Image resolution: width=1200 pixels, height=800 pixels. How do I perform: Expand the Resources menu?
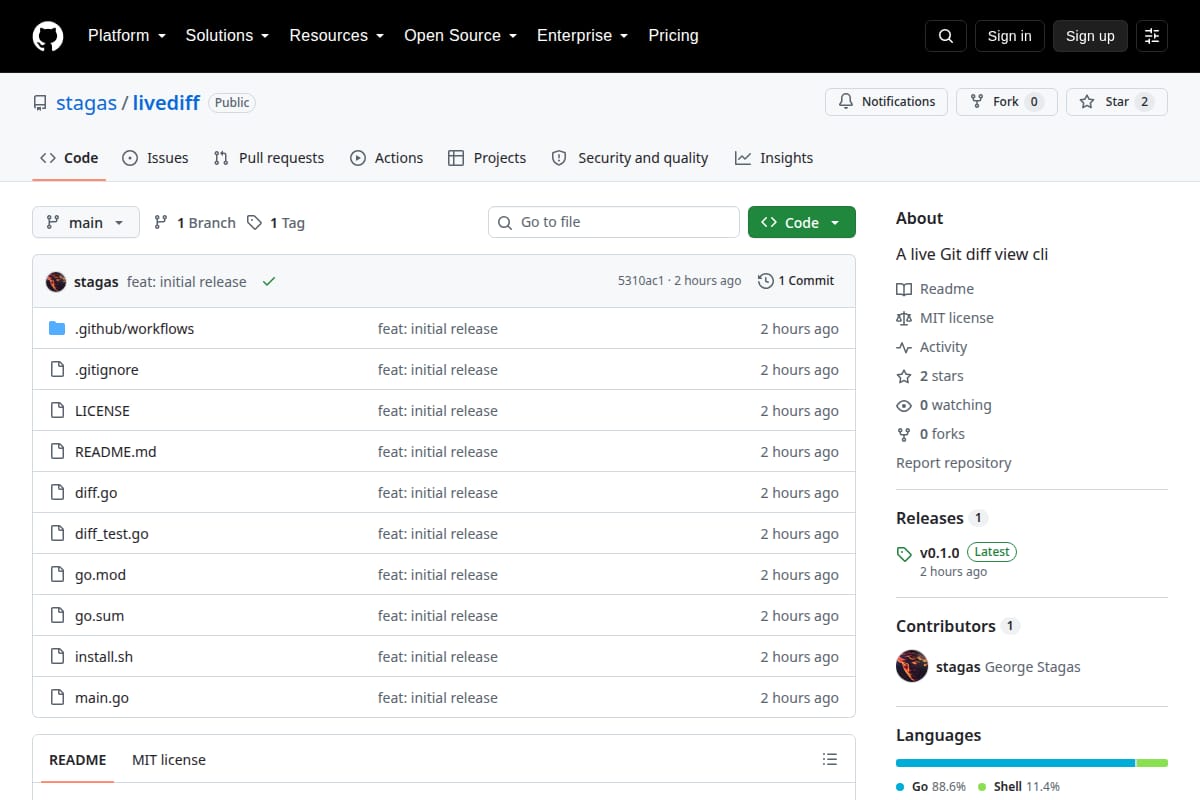(x=337, y=36)
